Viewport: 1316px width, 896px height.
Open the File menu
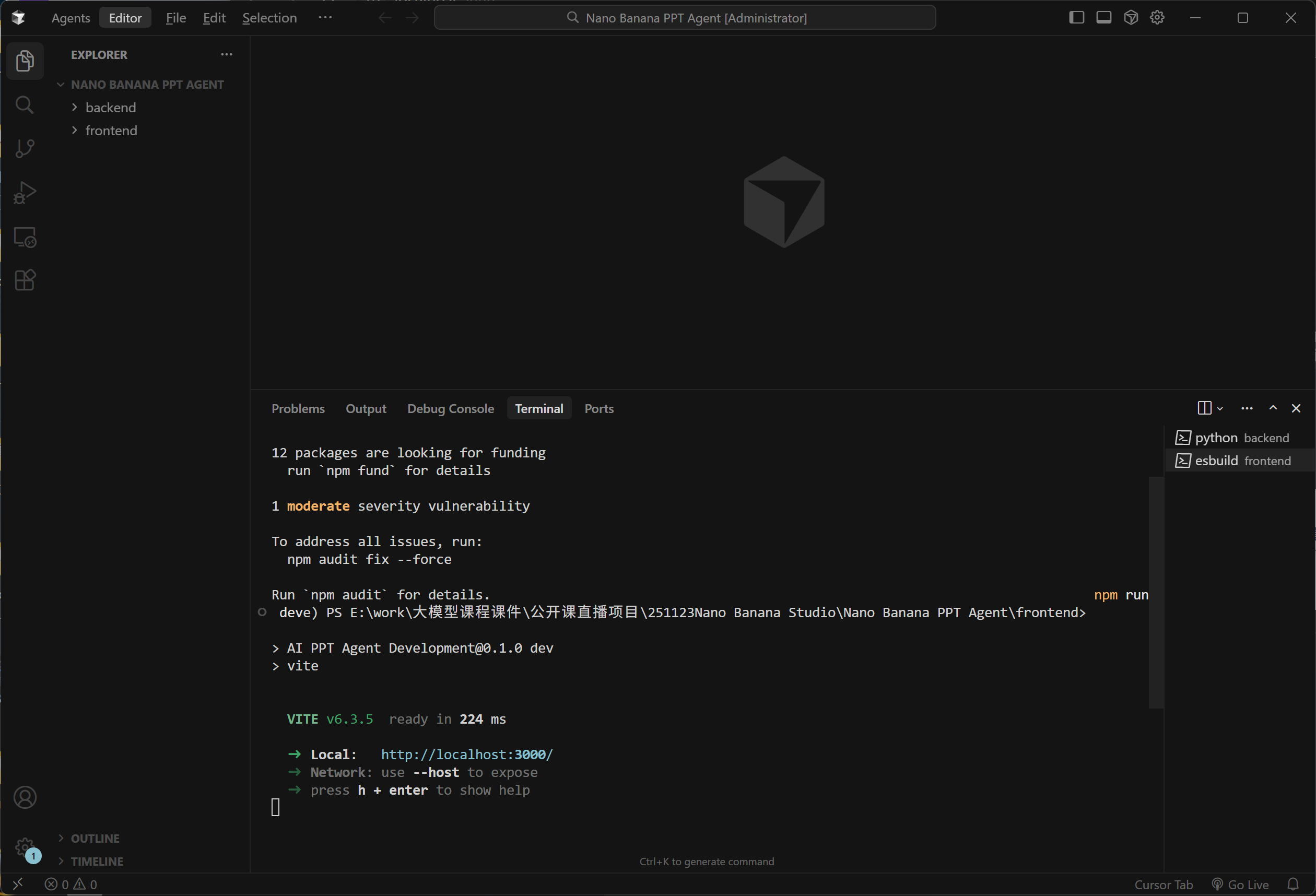[x=175, y=18]
